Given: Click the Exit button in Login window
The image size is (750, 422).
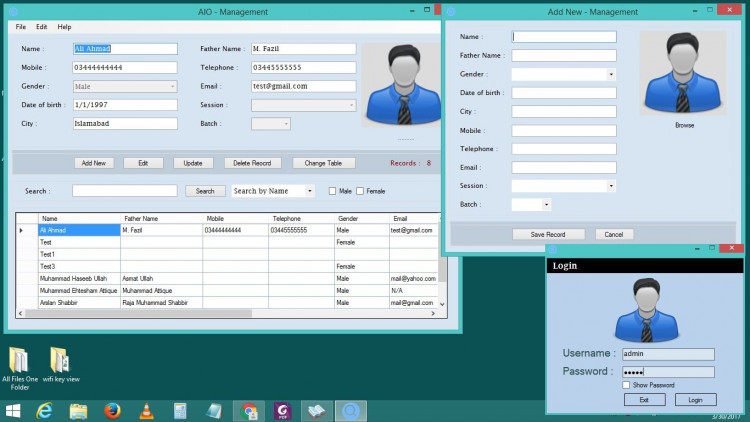Looking at the screenshot, I should [644, 400].
